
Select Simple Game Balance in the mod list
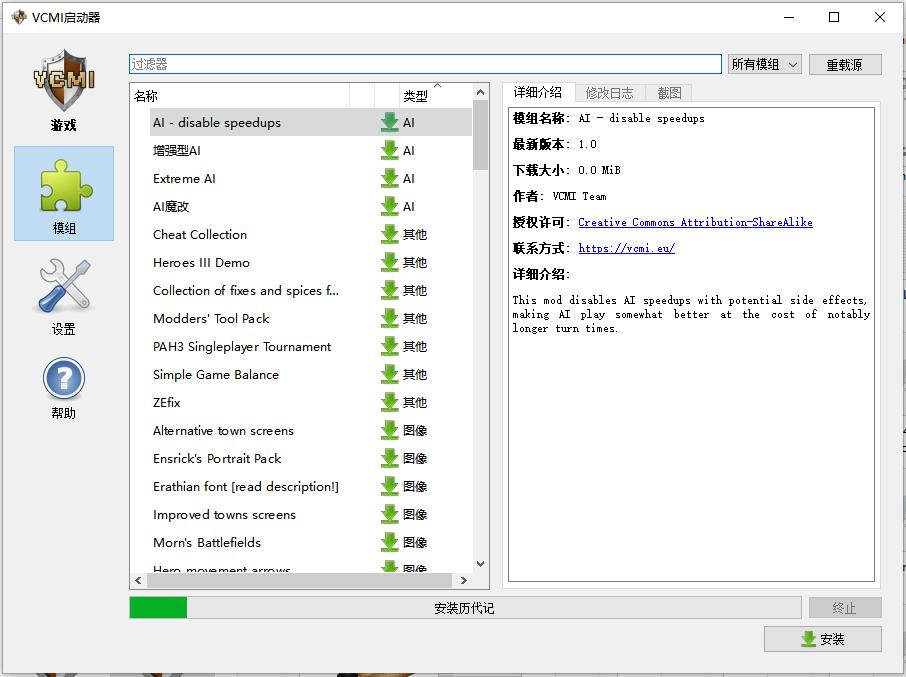coord(216,375)
